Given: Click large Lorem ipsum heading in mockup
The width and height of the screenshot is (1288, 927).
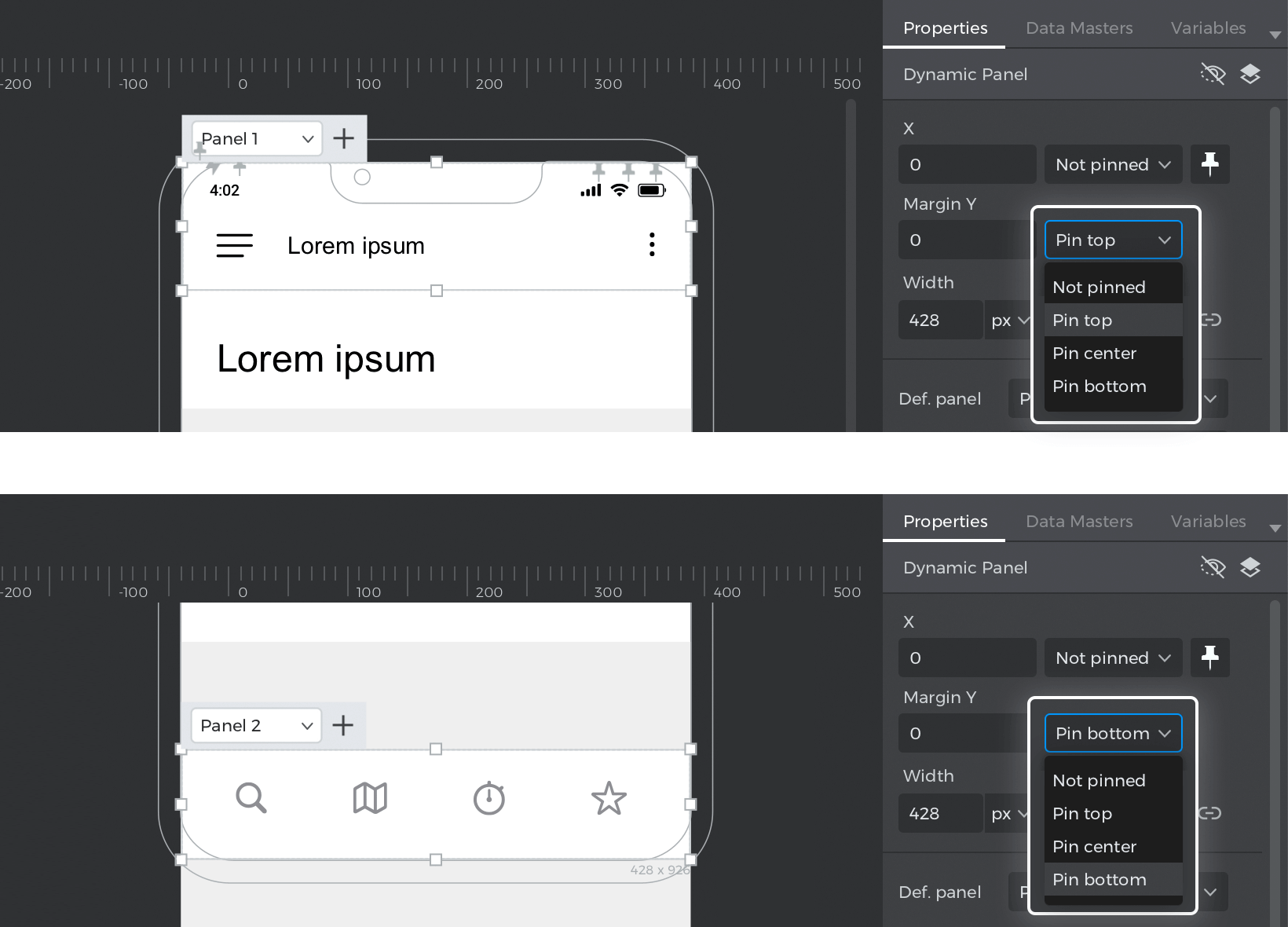Looking at the screenshot, I should click(x=326, y=359).
